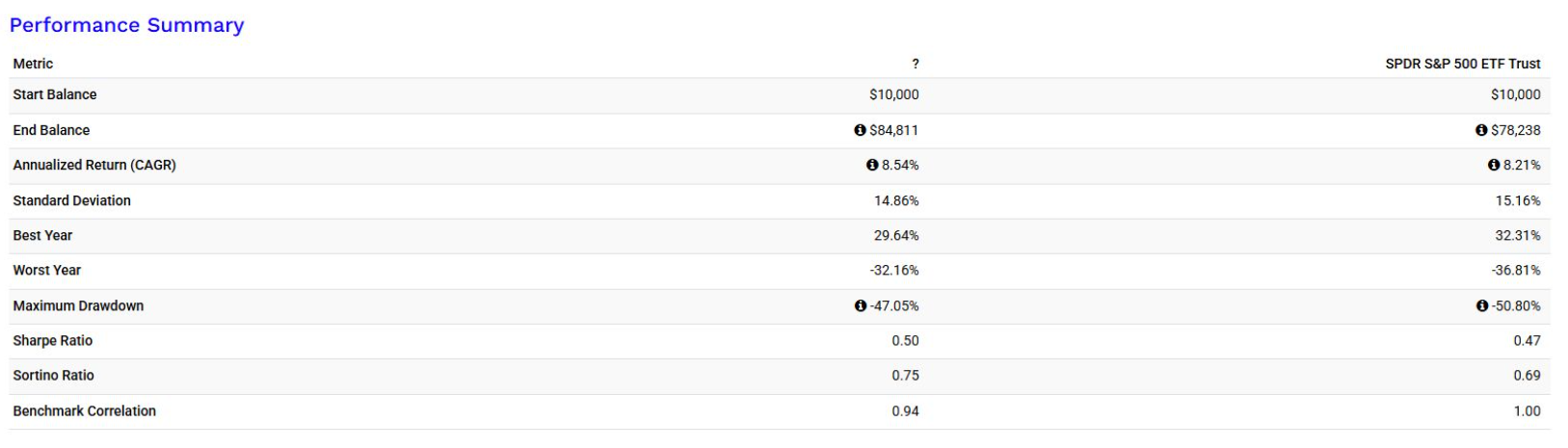The height and width of the screenshot is (448, 1568).
Task: Click the Annualized Return (CAGR) label
Action: point(94,165)
